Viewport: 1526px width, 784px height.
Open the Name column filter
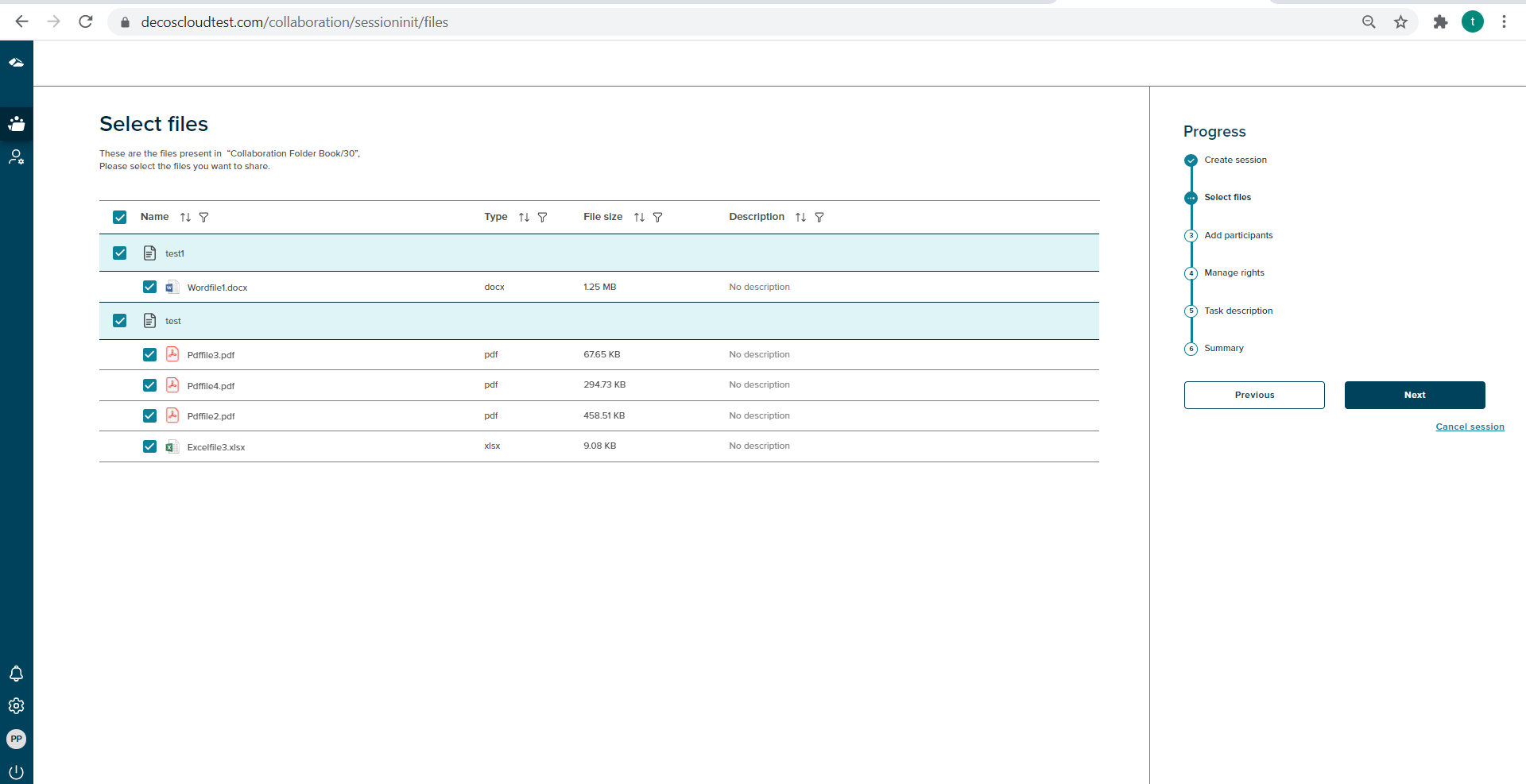[x=203, y=218]
